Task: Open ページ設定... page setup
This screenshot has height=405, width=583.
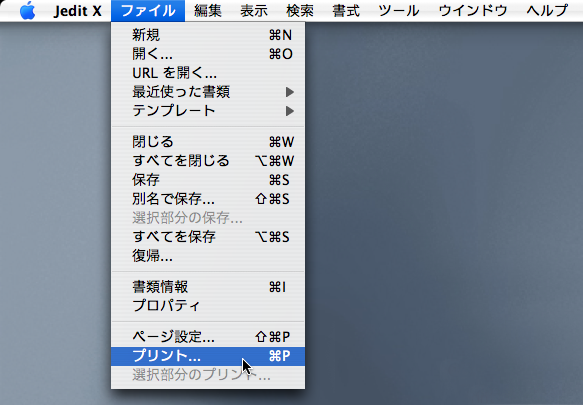Action: tap(208, 337)
